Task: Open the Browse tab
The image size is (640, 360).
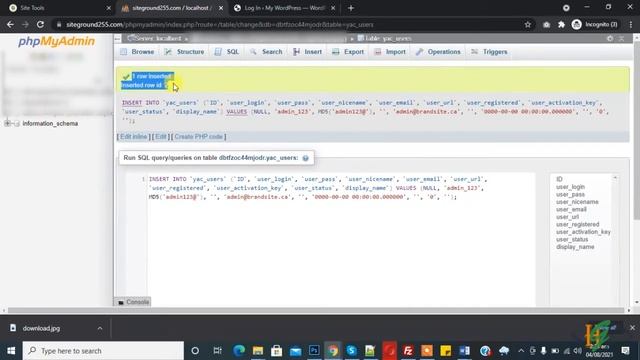Action: click(x=137, y=52)
